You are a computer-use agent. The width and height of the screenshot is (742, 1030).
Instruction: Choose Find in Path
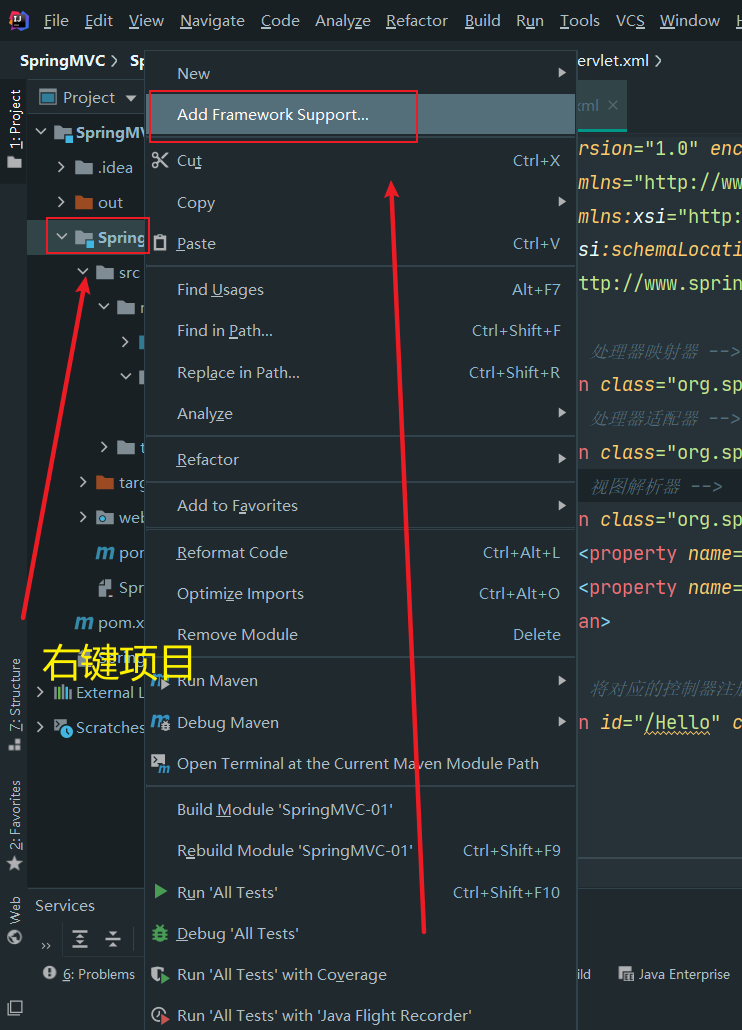[x=360, y=330]
